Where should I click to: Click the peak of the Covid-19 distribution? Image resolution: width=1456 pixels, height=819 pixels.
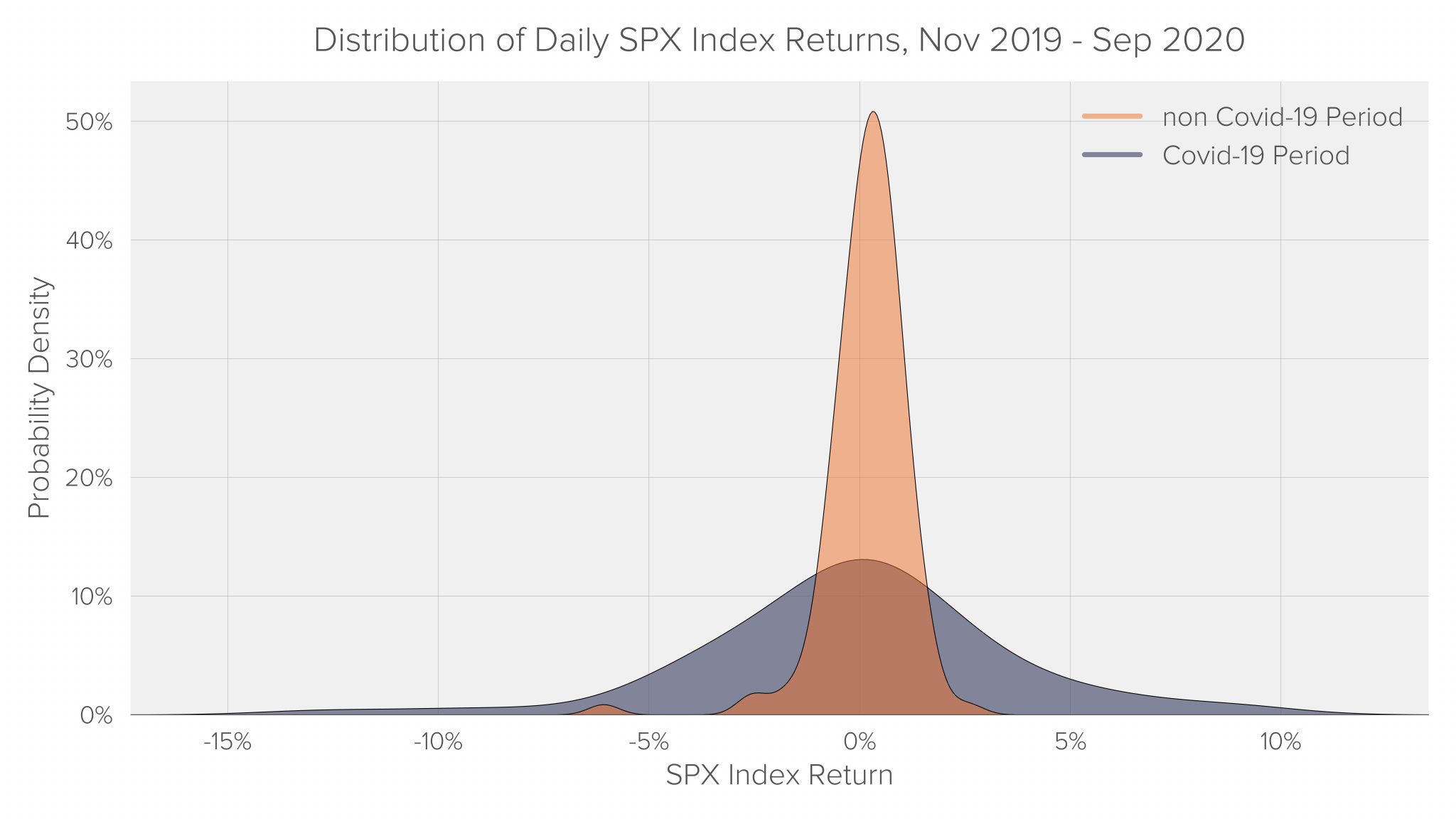(x=862, y=561)
